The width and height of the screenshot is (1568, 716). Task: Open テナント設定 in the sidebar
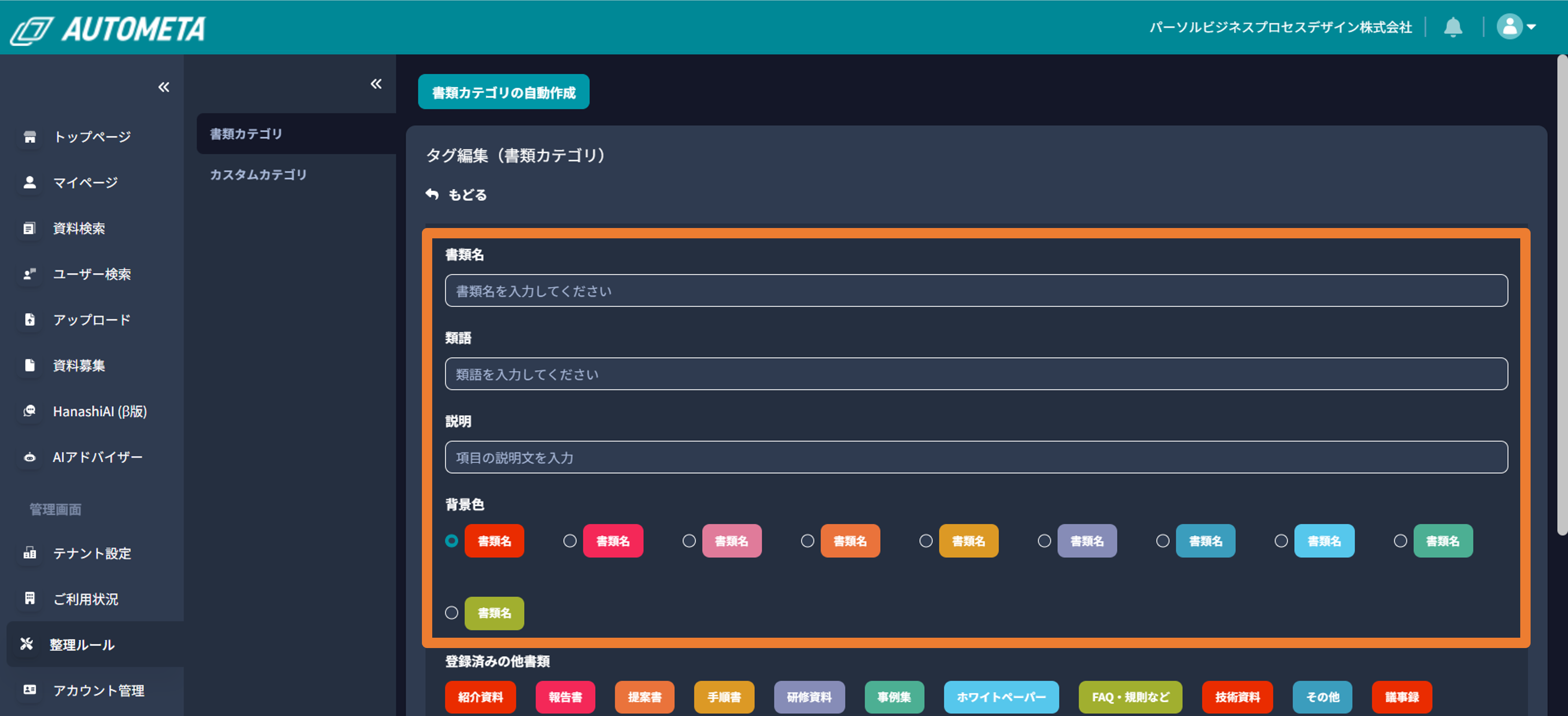click(92, 553)
